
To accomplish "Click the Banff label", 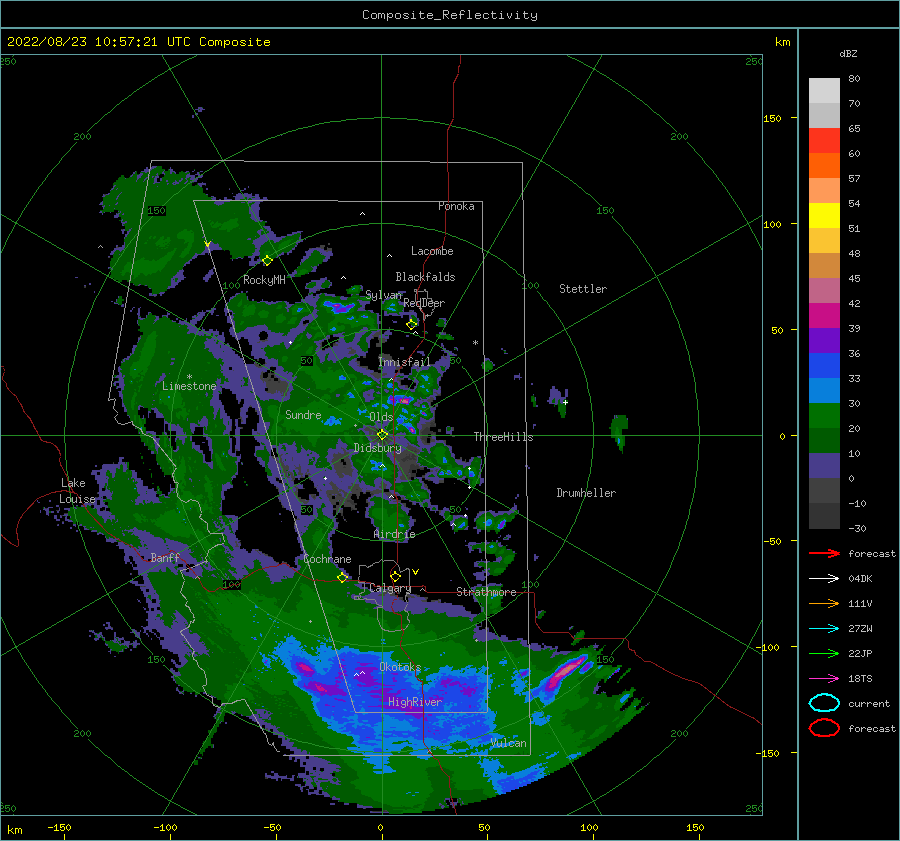I will (165, 557).
